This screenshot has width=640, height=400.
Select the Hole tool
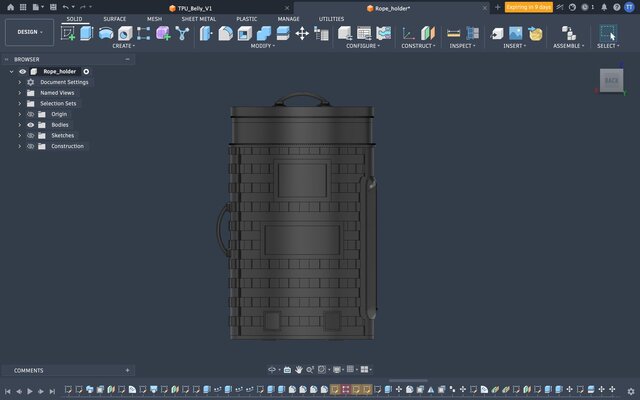(x=125, y=33)
